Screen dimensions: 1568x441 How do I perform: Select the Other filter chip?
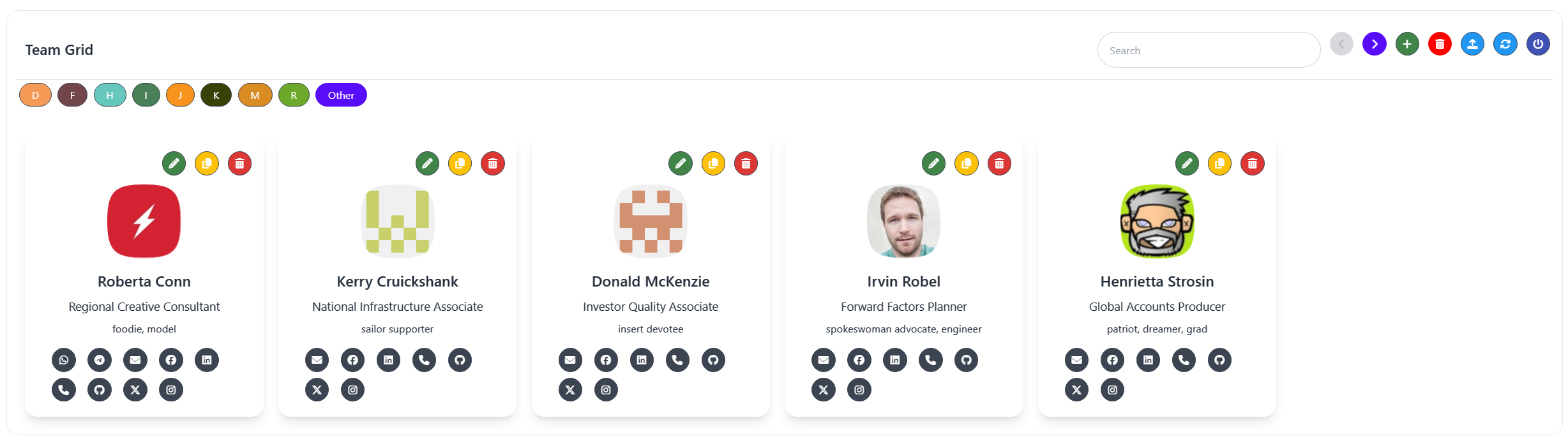coord(341,95)
